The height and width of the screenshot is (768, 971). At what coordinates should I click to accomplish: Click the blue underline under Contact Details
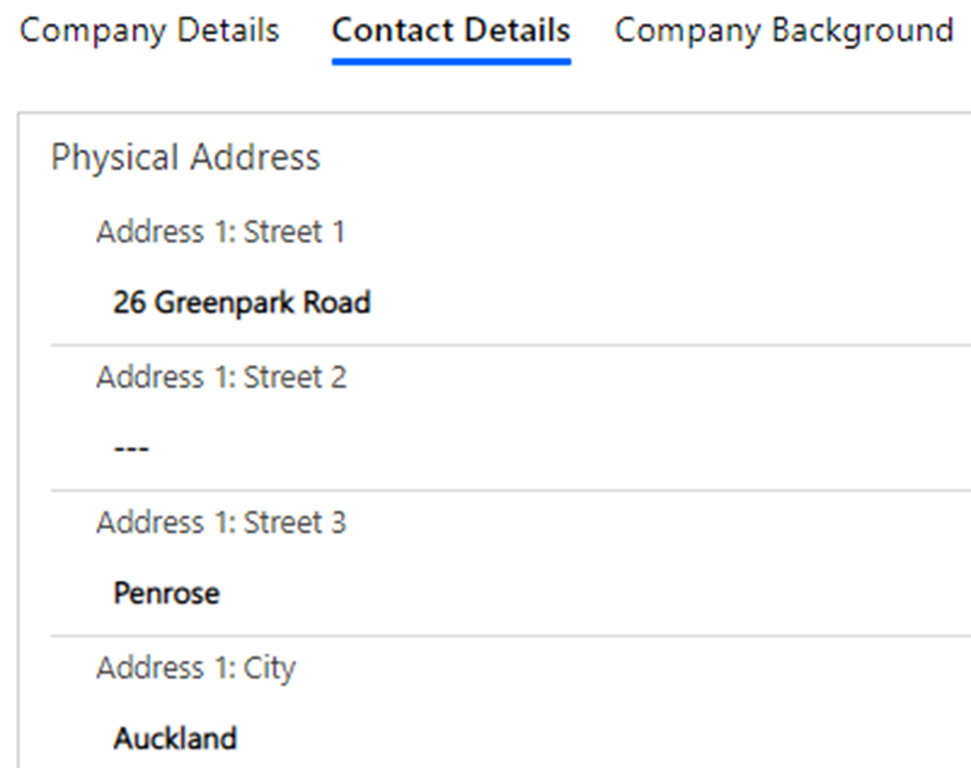(x=451, y=61)
